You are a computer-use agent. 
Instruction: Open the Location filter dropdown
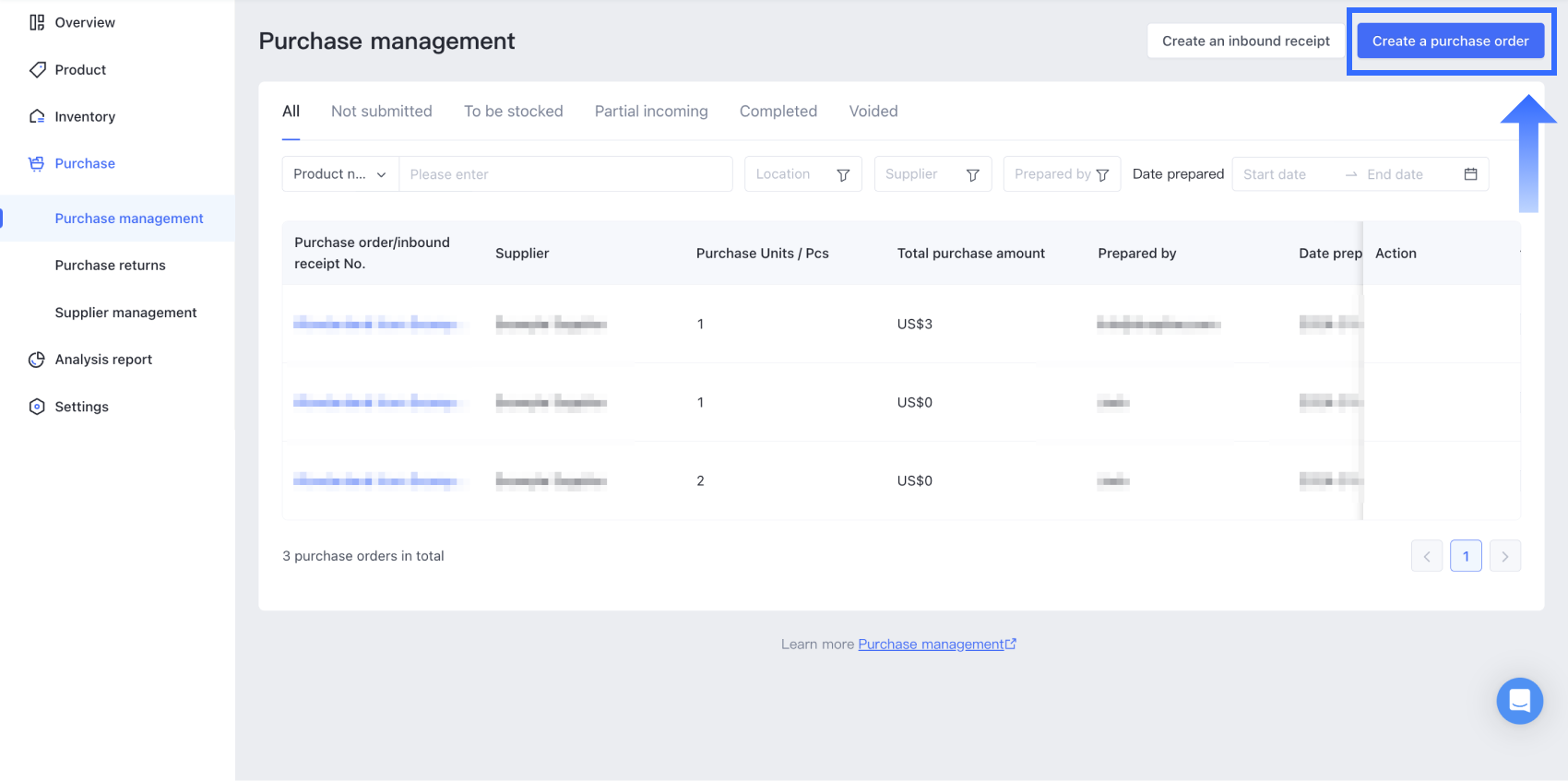pyautogui.click(x=803, y=173)
